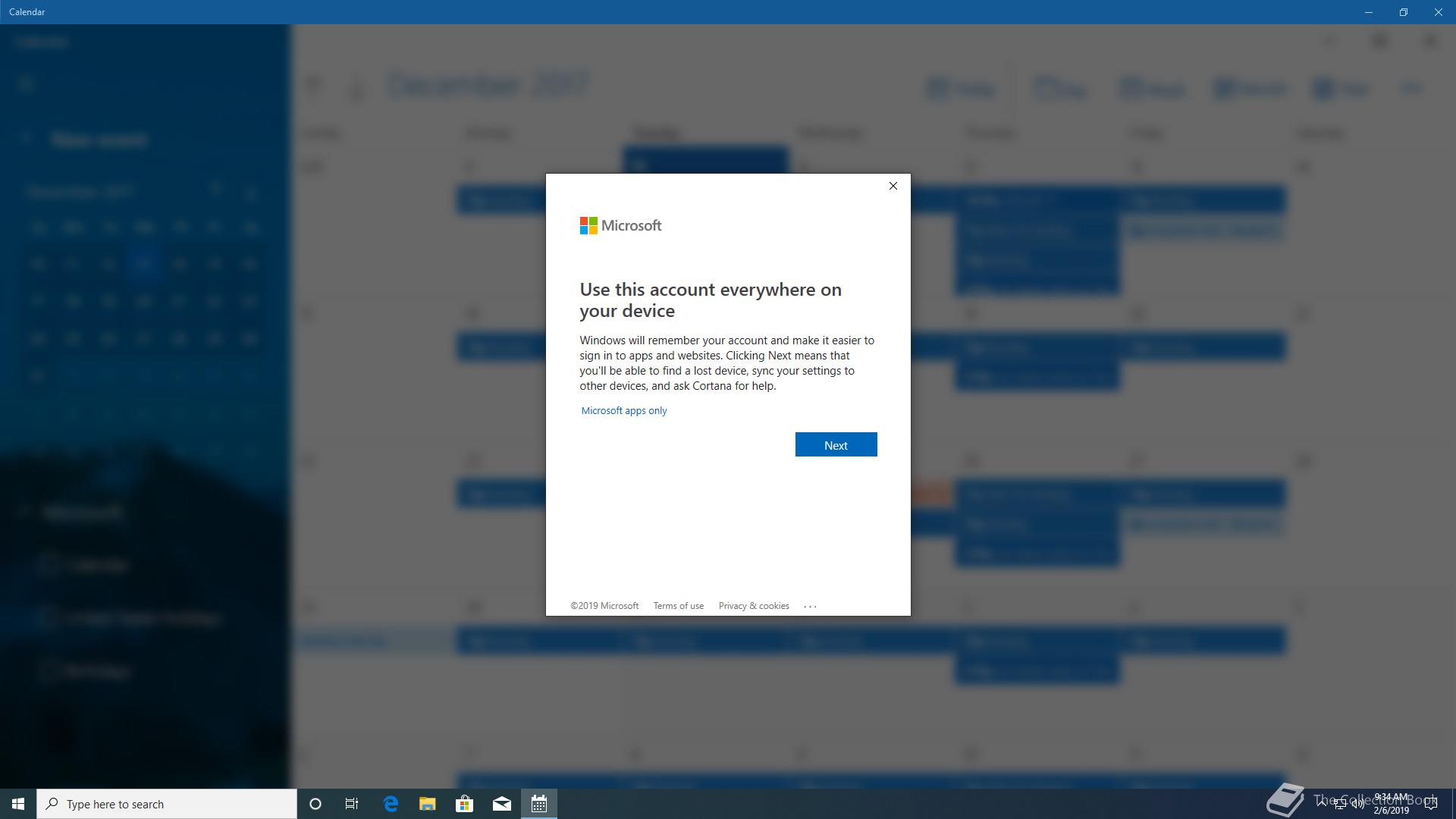The width and height of the screenshot is (1456, 819).
Task: Choose the Microsoft apps only link
Action: coord(624,410)
